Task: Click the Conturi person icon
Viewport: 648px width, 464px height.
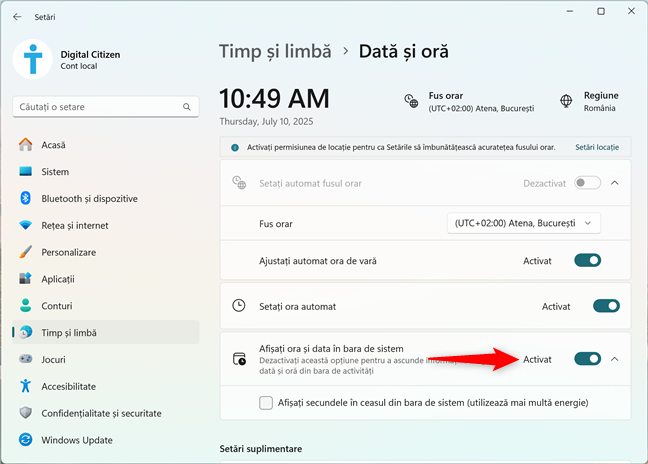Action: tap(26, 305)
